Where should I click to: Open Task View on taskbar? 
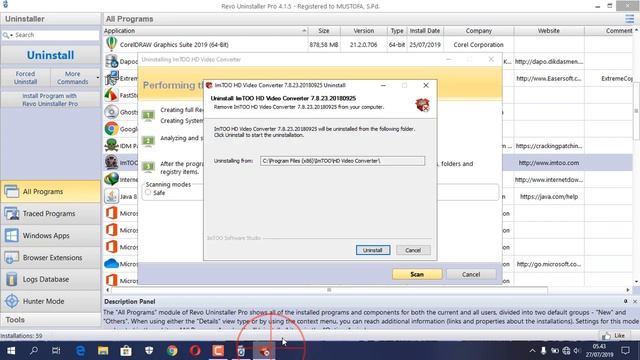tap(56, 351)
